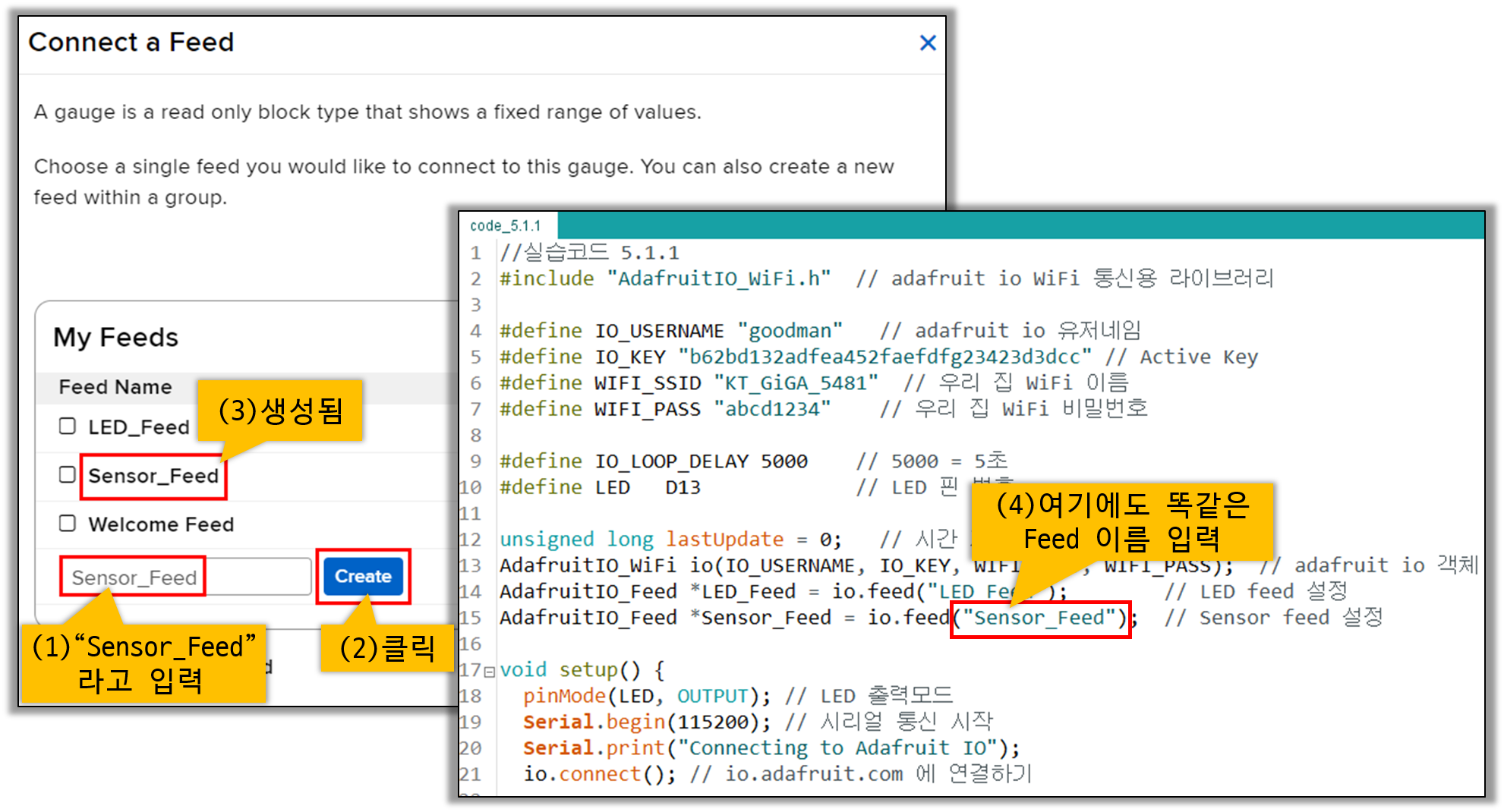Click the new feed name input field
Image resolution: width=1504 pixels, height=812 pixels.
[186, 577]
